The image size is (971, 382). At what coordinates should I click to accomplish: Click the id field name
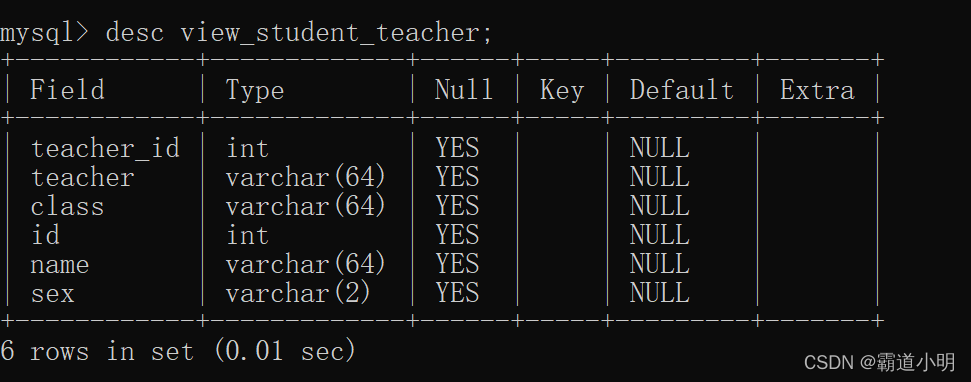point(45,235)
